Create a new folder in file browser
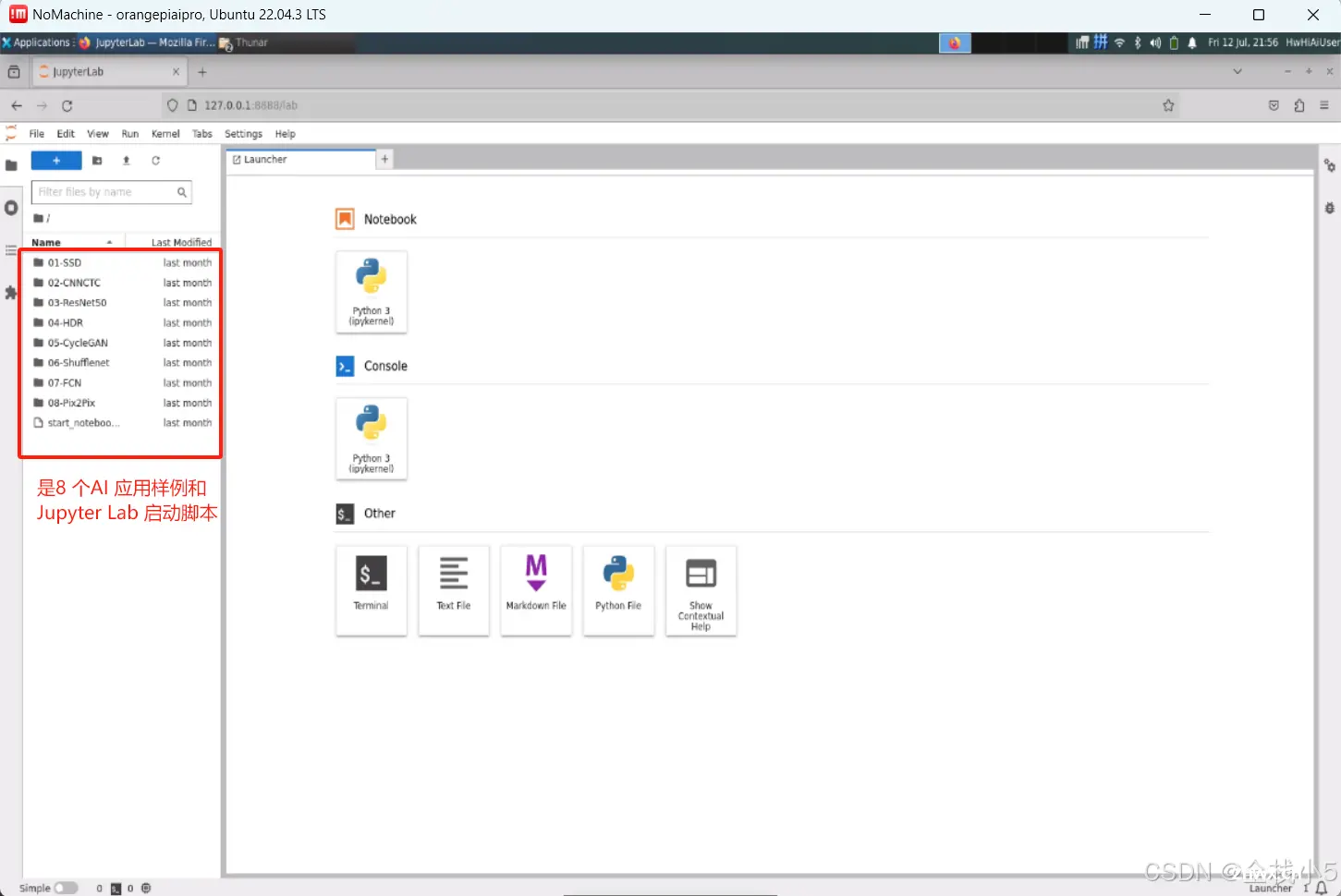The width and height of the screenshot is (1341, 896). tap(97, 161)
